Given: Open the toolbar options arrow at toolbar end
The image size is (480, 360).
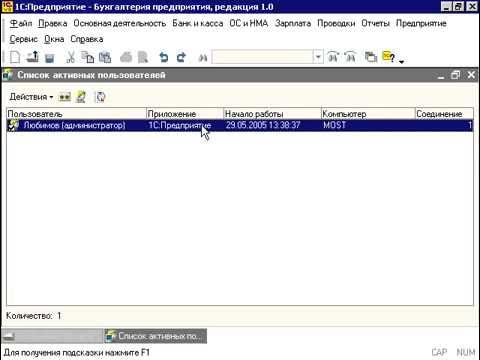Looking at the screenshot, I should 402,61.
